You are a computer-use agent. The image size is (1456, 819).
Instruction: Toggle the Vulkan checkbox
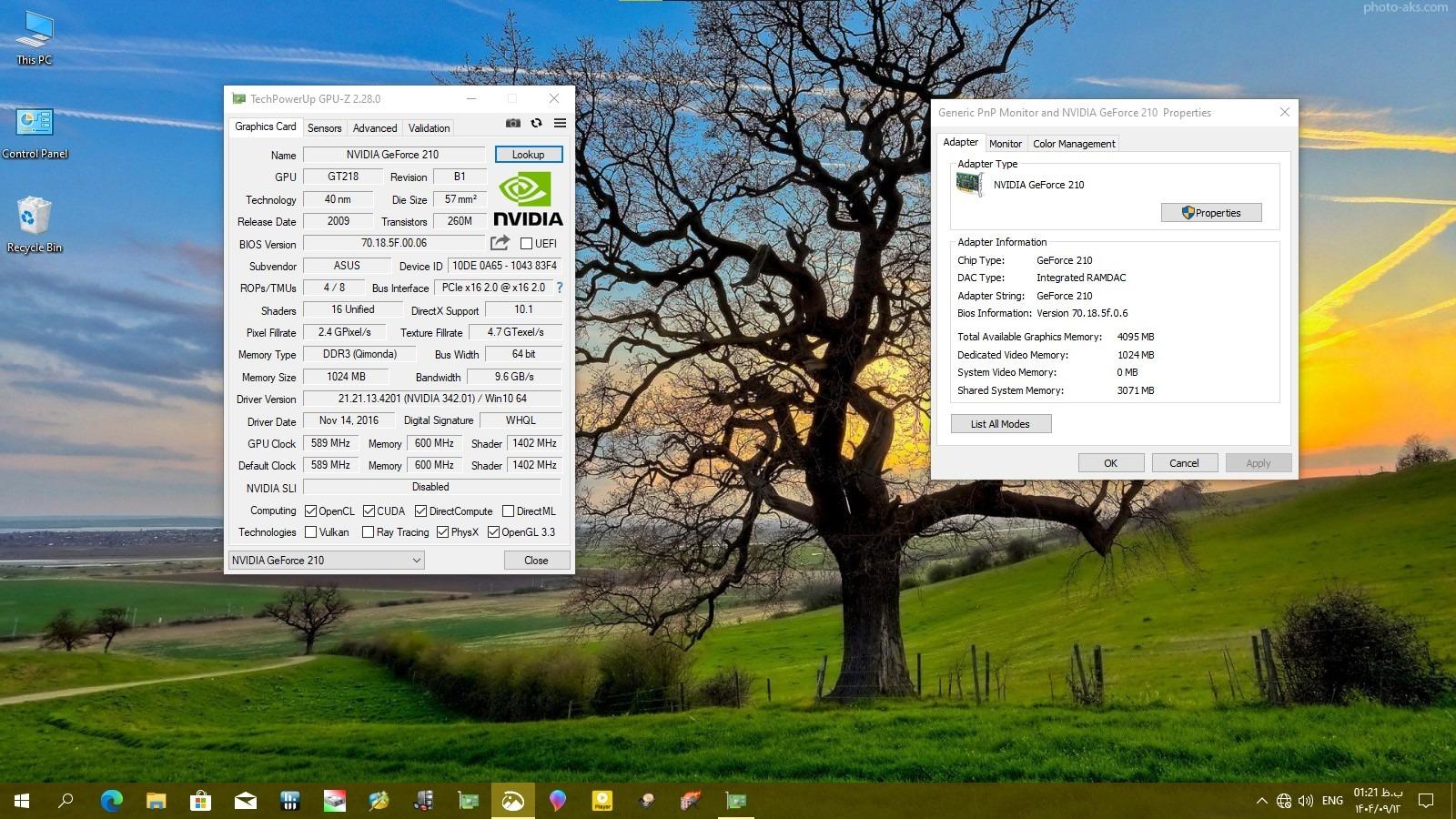click(x=311, y=532)
